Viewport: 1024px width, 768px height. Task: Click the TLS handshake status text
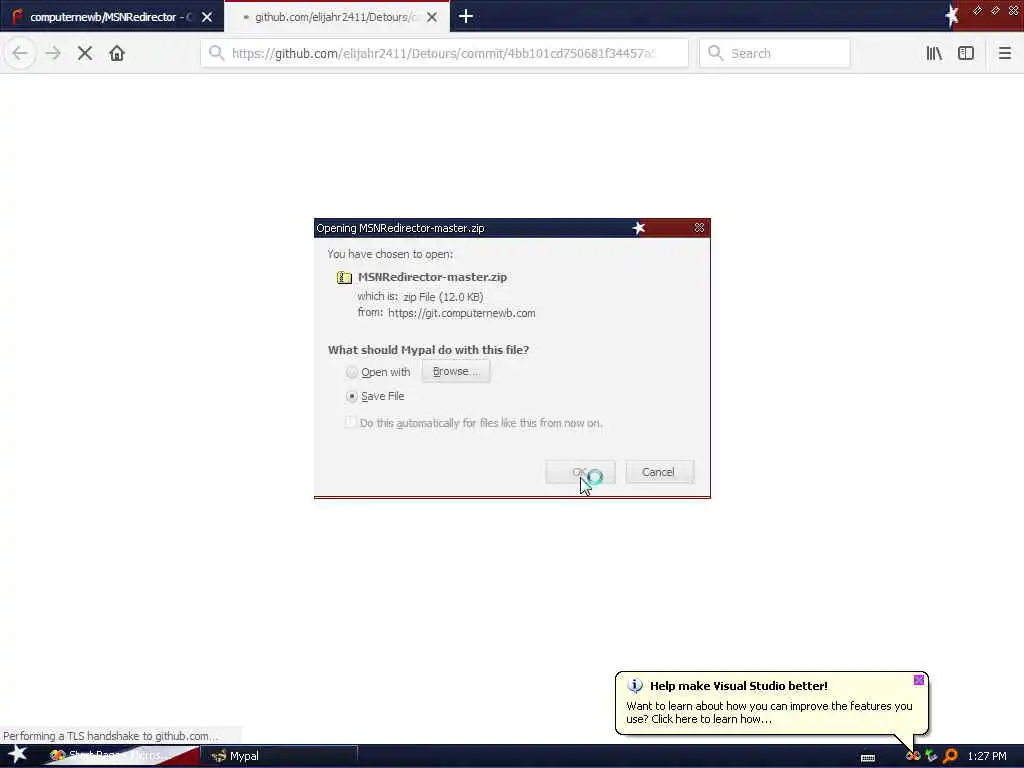point(111,736)
